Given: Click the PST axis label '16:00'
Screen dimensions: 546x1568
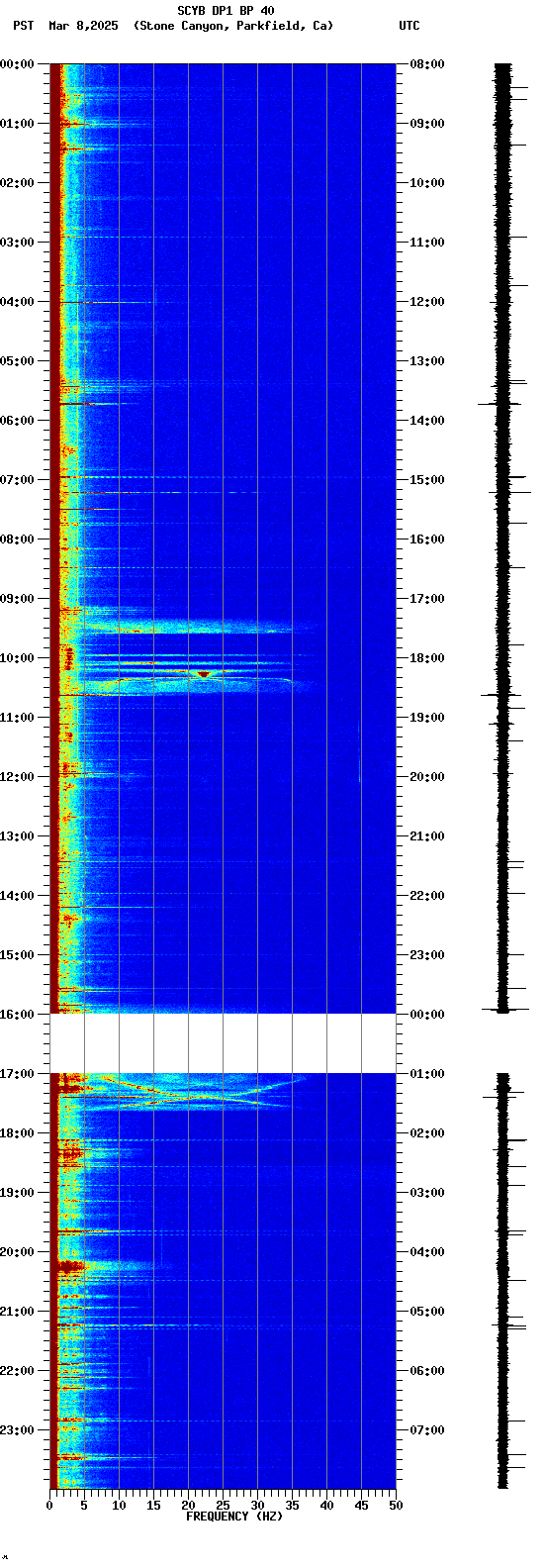Looking at the screenshot, I should tap(17, 1015).
